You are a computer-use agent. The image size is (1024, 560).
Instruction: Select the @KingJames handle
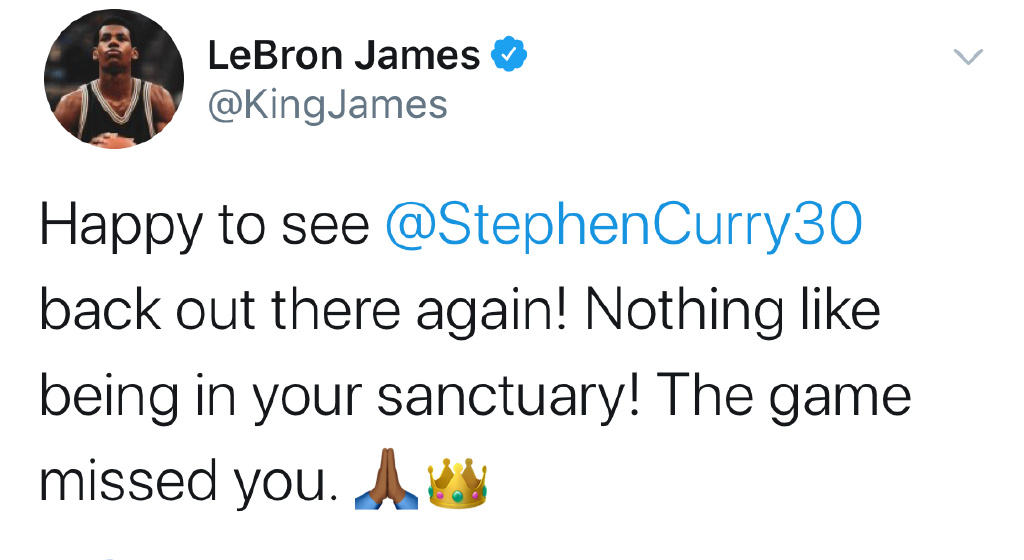(x=327, y=104)
